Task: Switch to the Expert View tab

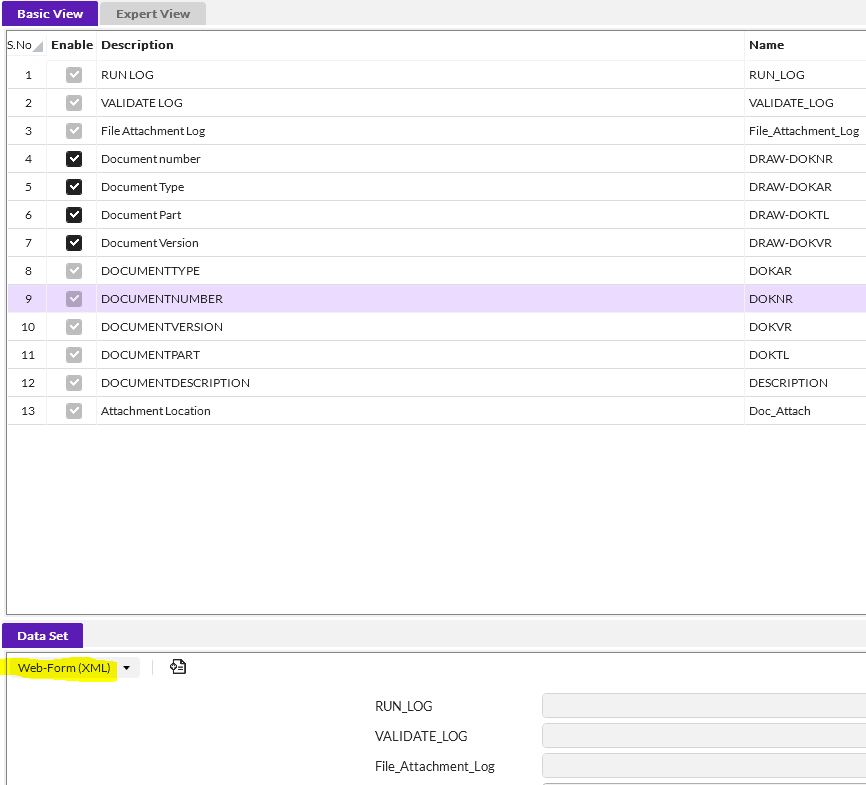Action: click(x=152, y=14)
